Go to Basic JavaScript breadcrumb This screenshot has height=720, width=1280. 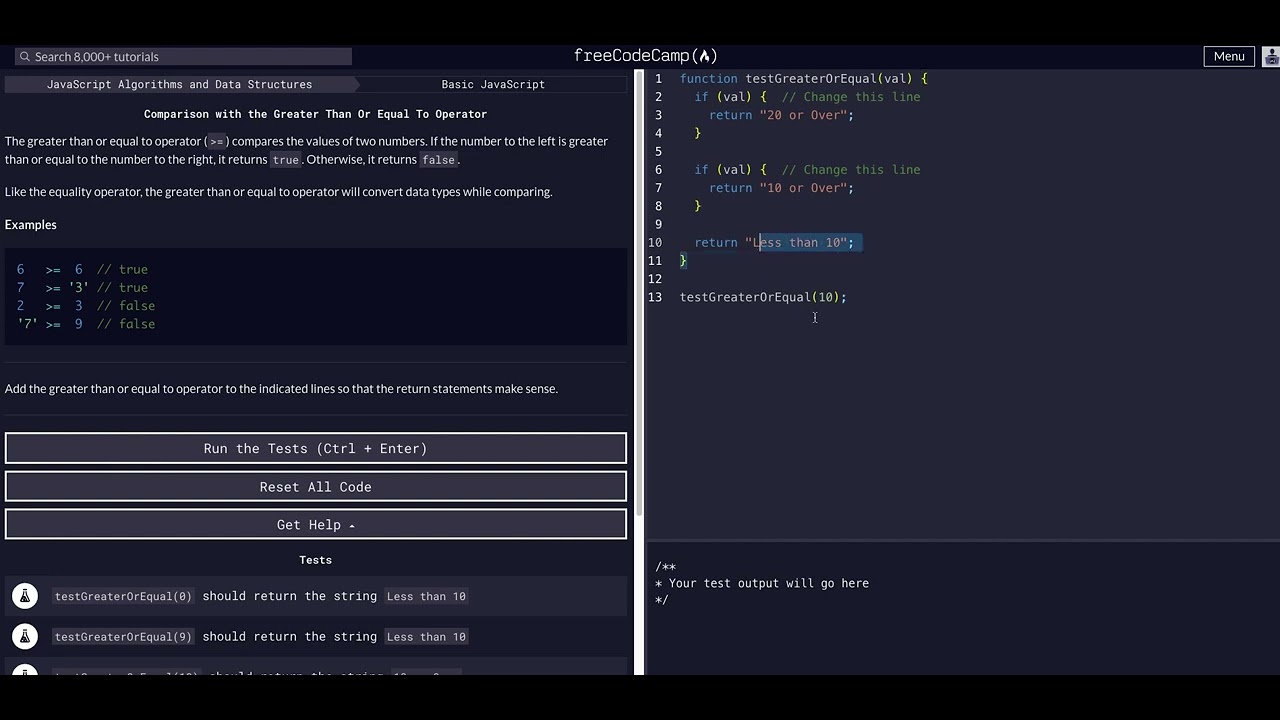click(493, 85)
